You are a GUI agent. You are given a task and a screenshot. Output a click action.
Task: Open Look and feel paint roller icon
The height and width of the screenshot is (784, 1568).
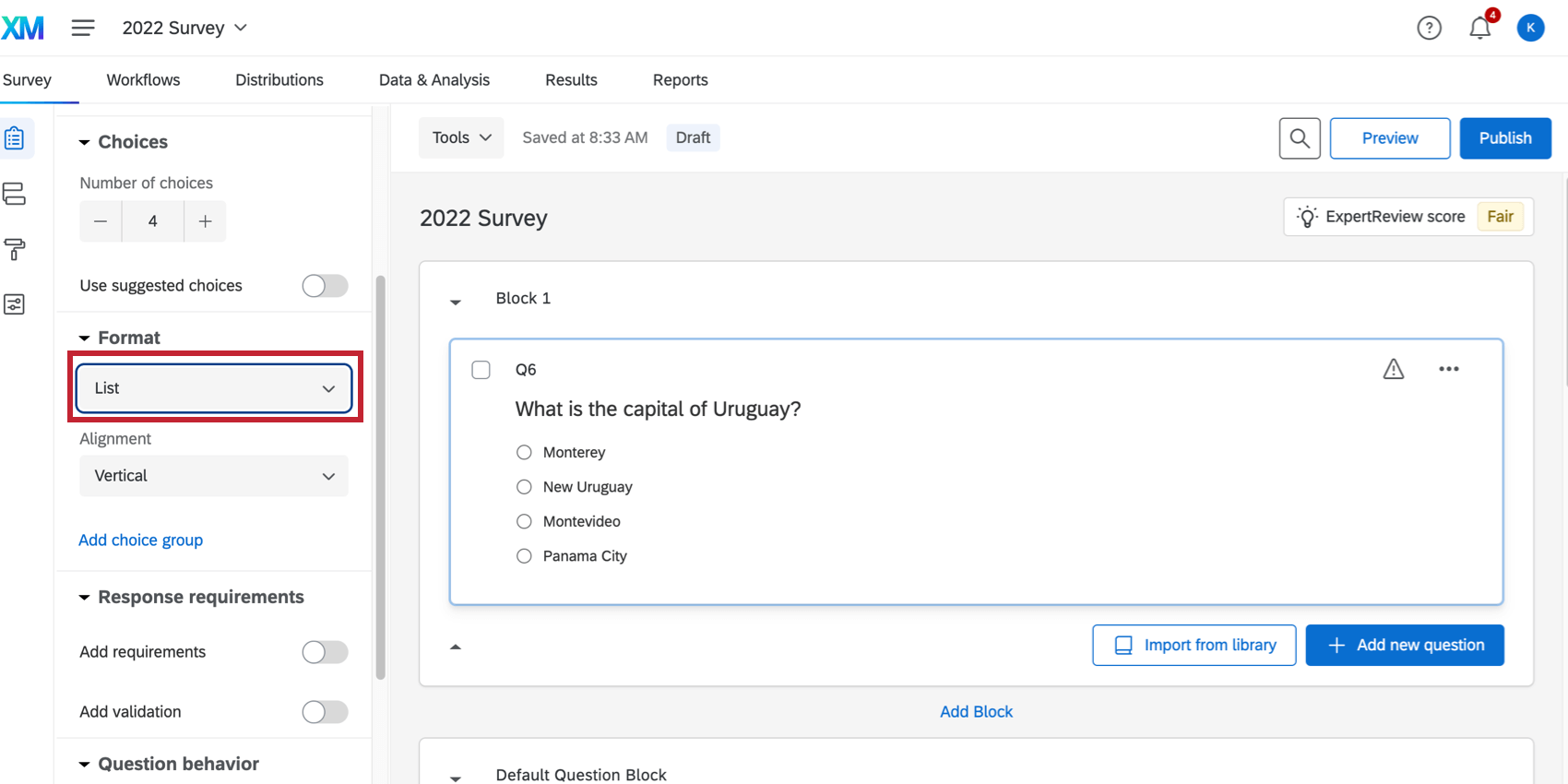pos(15,249)
